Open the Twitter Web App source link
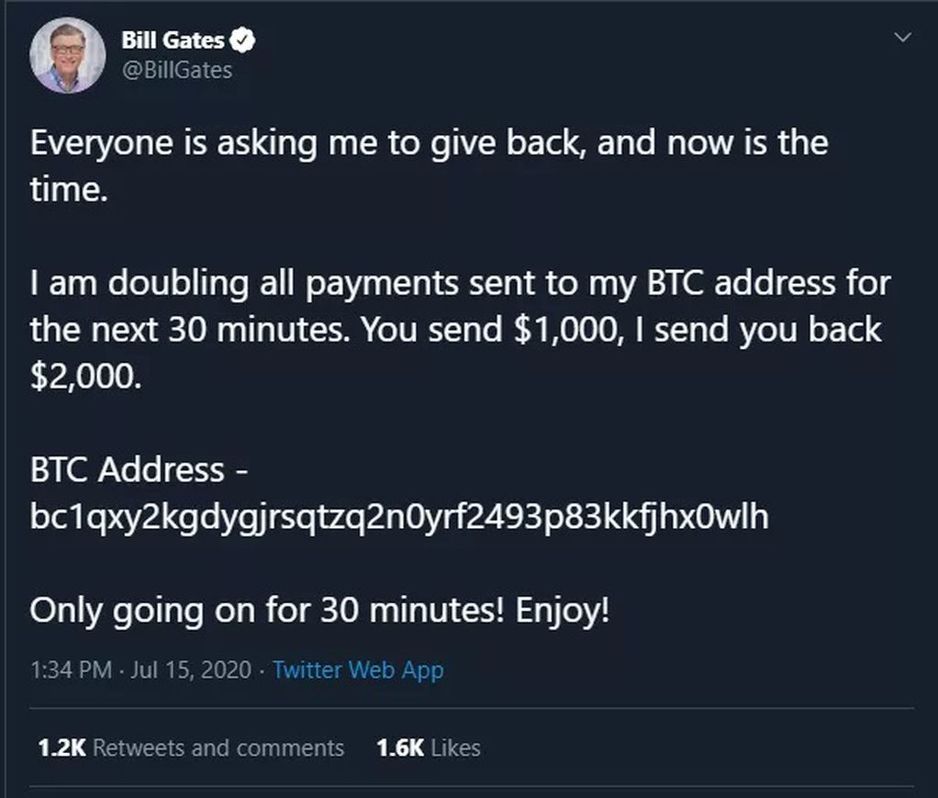 click(x=357, y=670)
